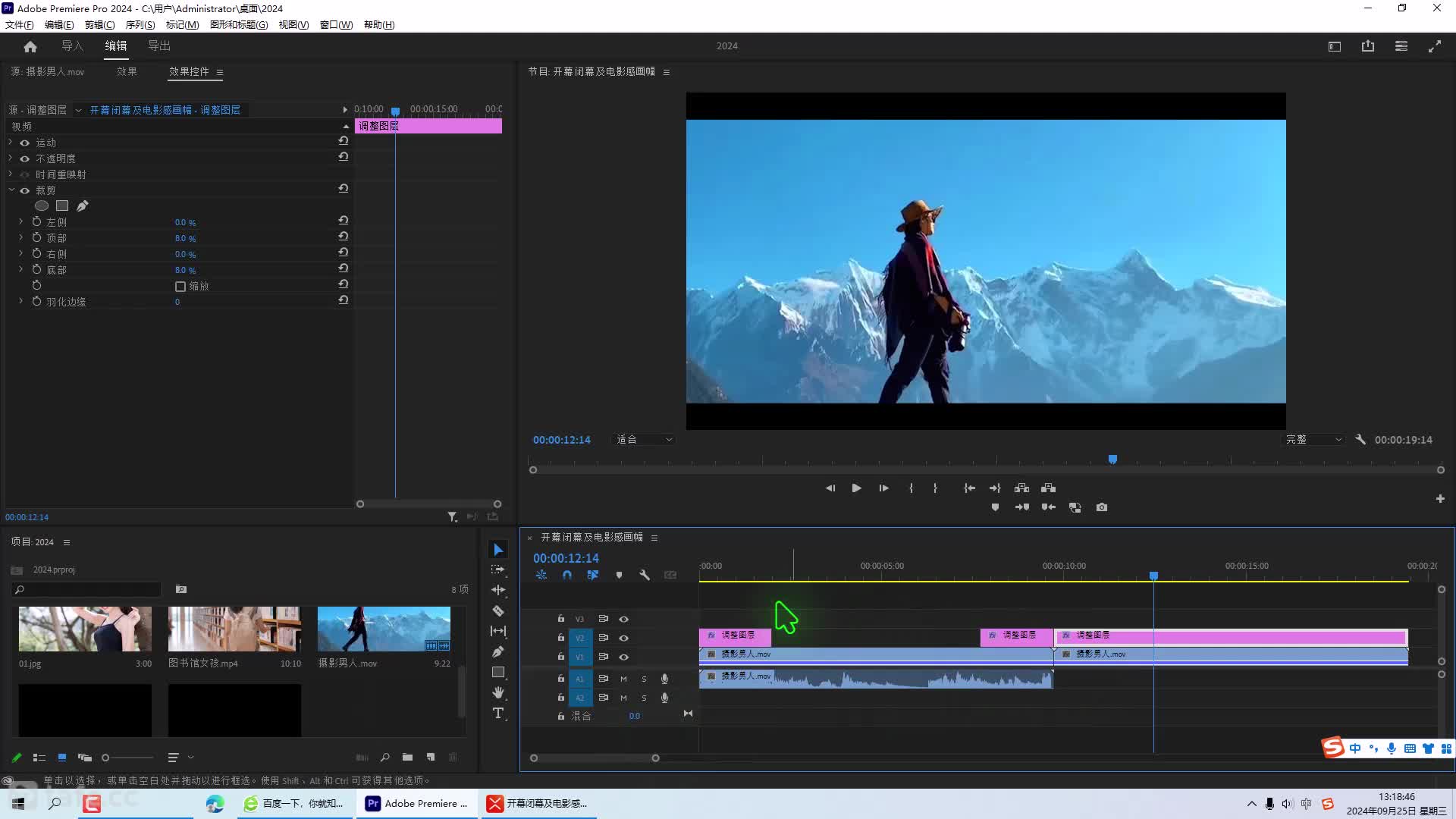
Task: Click the Top crop value 8.0 %
Action: coord(185,239)
